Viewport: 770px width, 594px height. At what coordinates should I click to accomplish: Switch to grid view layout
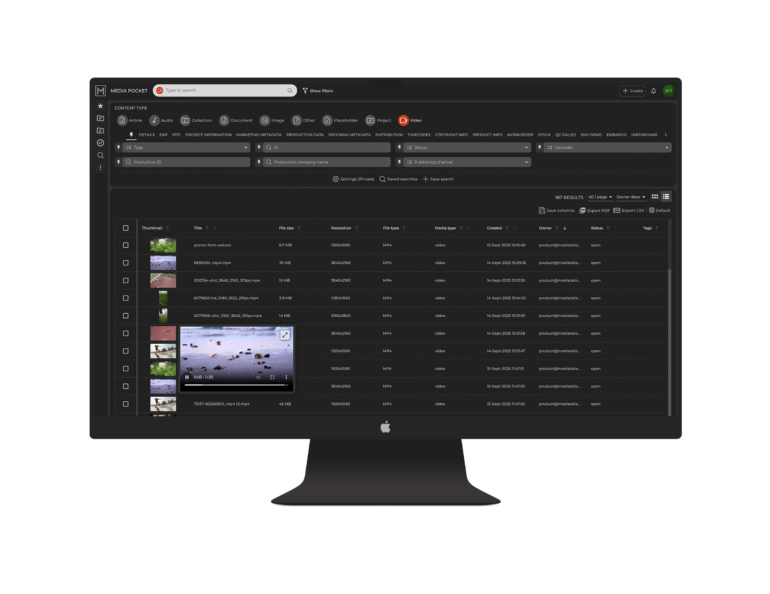pos(655,197)
